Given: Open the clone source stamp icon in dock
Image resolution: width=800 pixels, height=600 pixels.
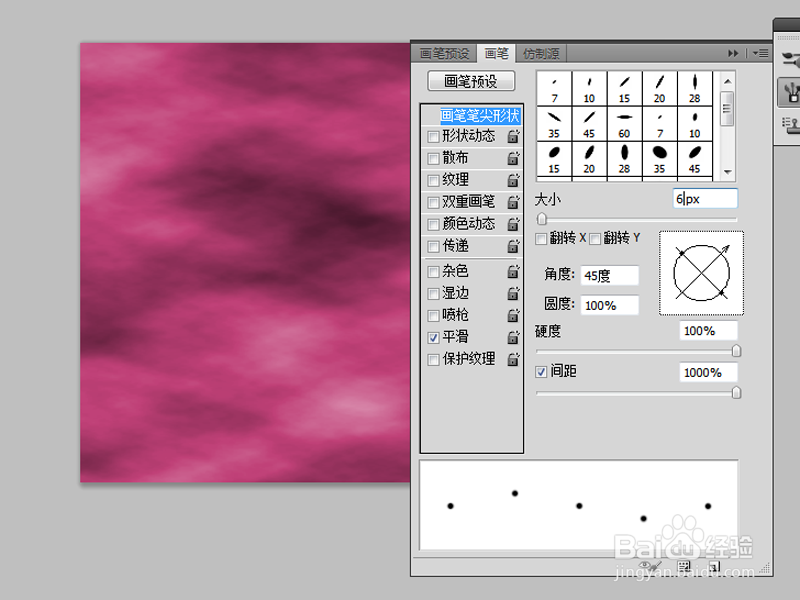Looking at the screenshot, I should [x=791, y=124].
